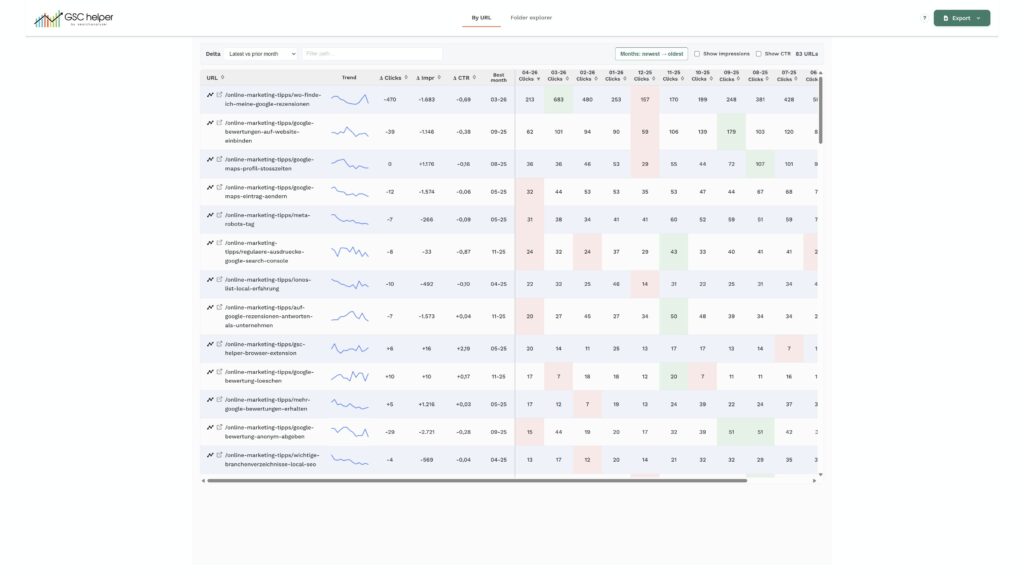Switch to the By URL tab
Viewport: 1024px width, 576px height.
tap(481, 18)
